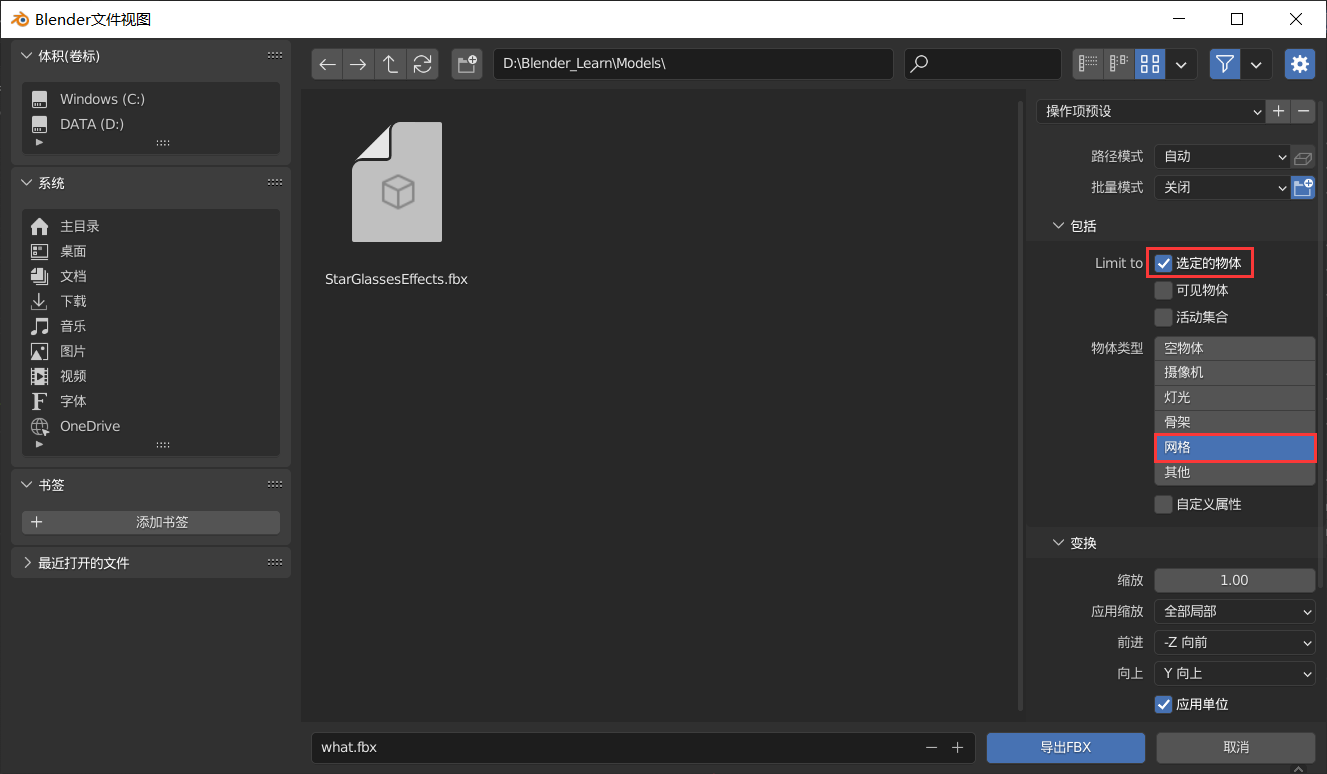Go back to the previous folder
Viewport: 1327px width, 774px height.
327,64
